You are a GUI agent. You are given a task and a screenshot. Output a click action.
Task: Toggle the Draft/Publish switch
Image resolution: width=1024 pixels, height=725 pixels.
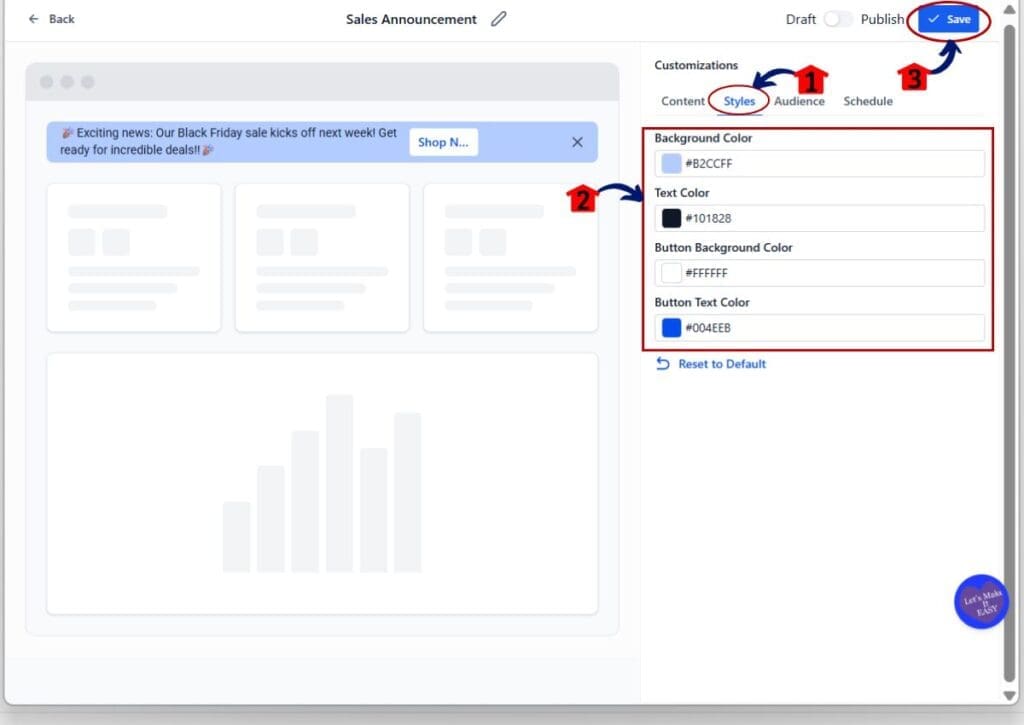coord(838,19)
